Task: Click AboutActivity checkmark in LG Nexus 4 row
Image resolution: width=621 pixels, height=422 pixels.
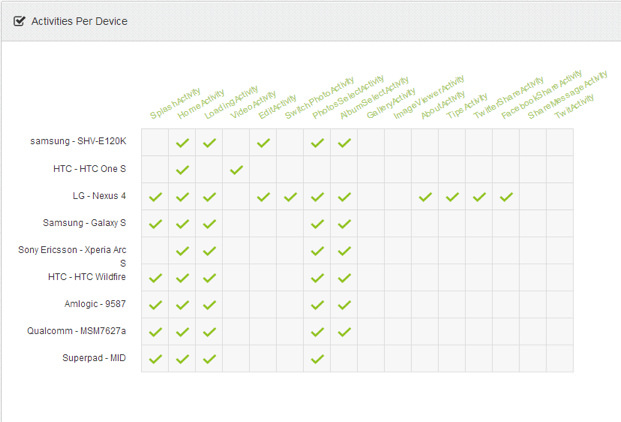Action: (425, 197)
